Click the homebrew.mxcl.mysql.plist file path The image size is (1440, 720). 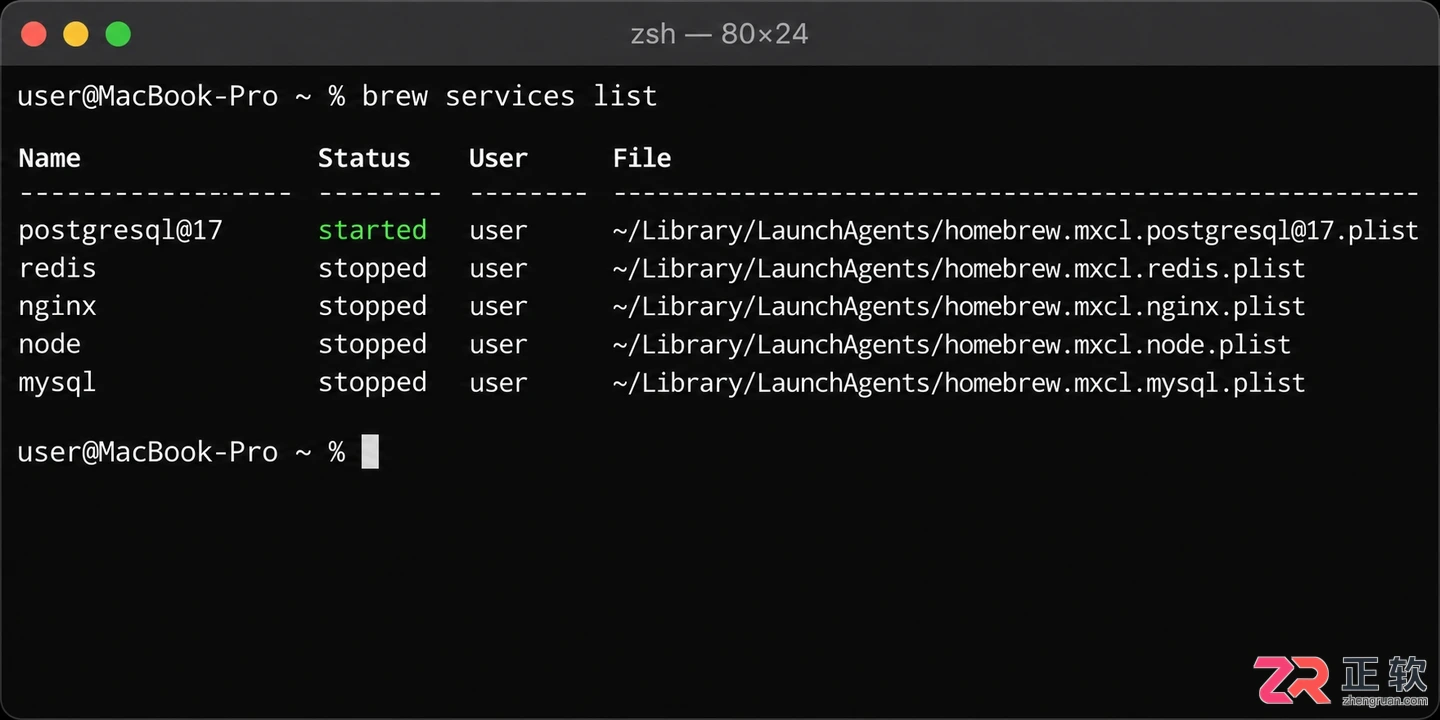coord(959,383)
